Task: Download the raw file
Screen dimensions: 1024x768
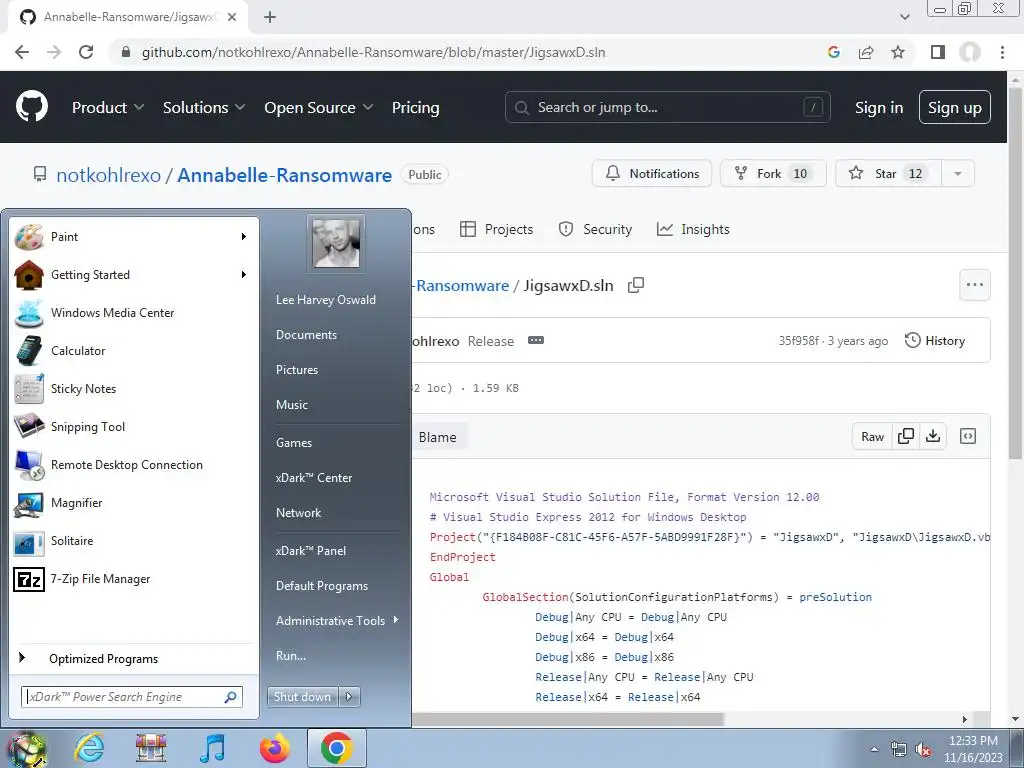Action: pos(933,436)
